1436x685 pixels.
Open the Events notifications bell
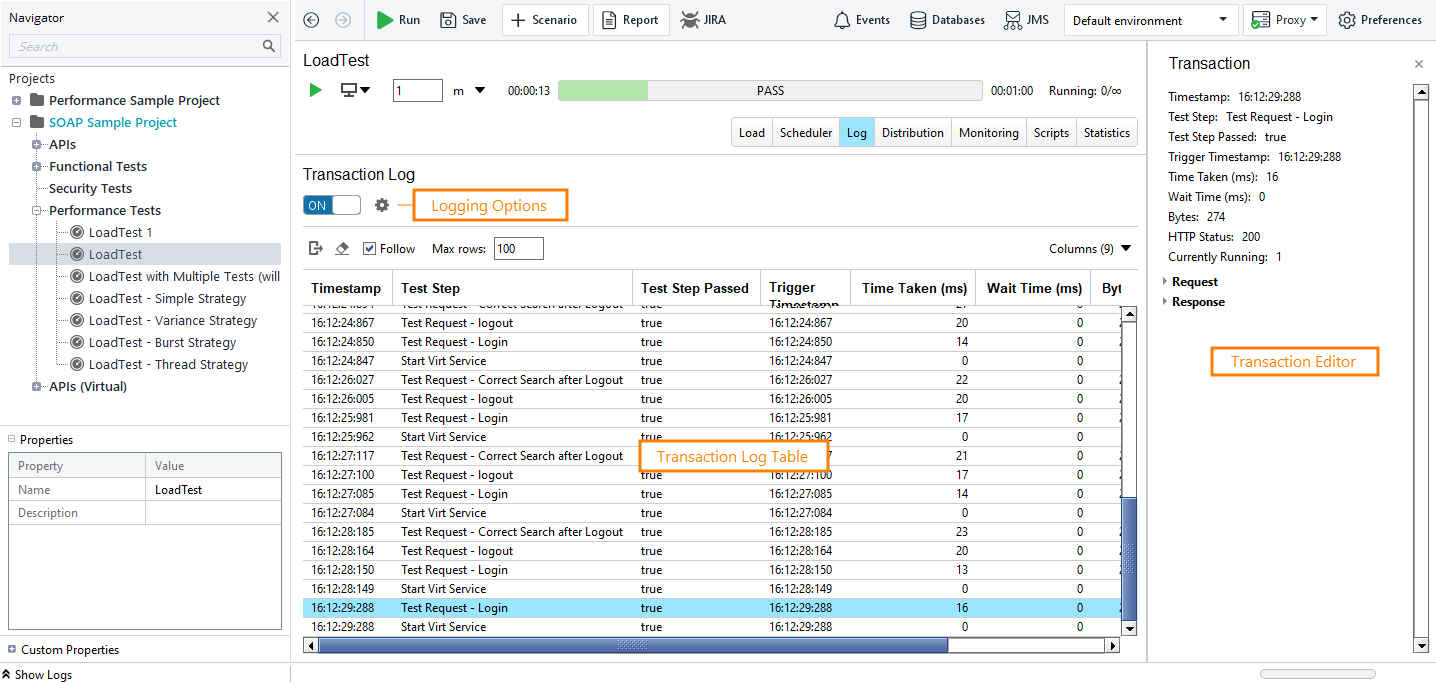point(861,19)
